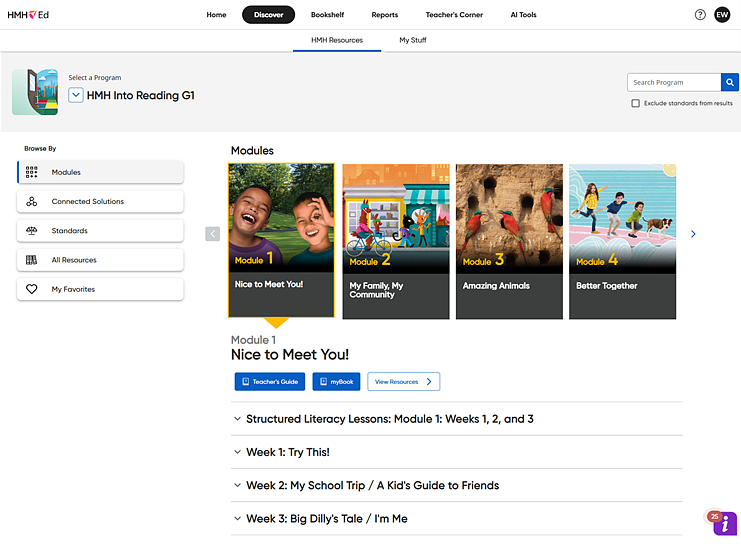The height and width of the screenshot is (549, 741).
Task: Click the carousel next arrow
Action: pyautogui.click(x=693, y=234)
